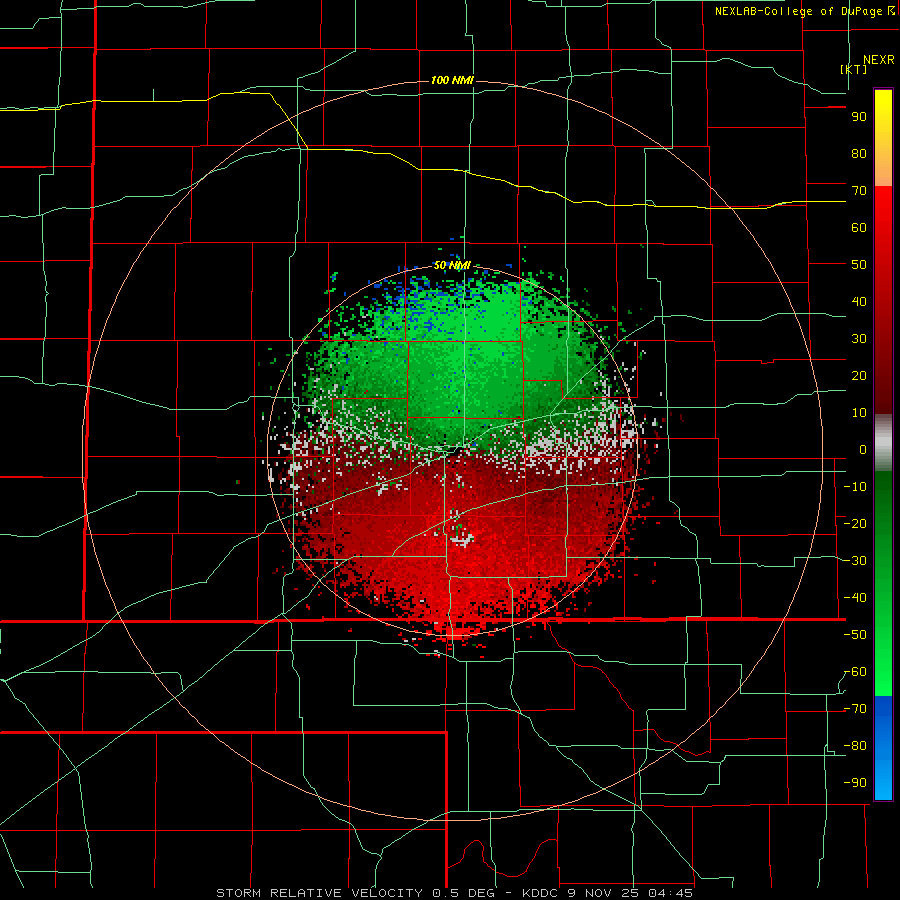Viewport: 900px width, 900px height.
Task: Click the "KDDC" radar site identifier
Action: pos(541,893)
